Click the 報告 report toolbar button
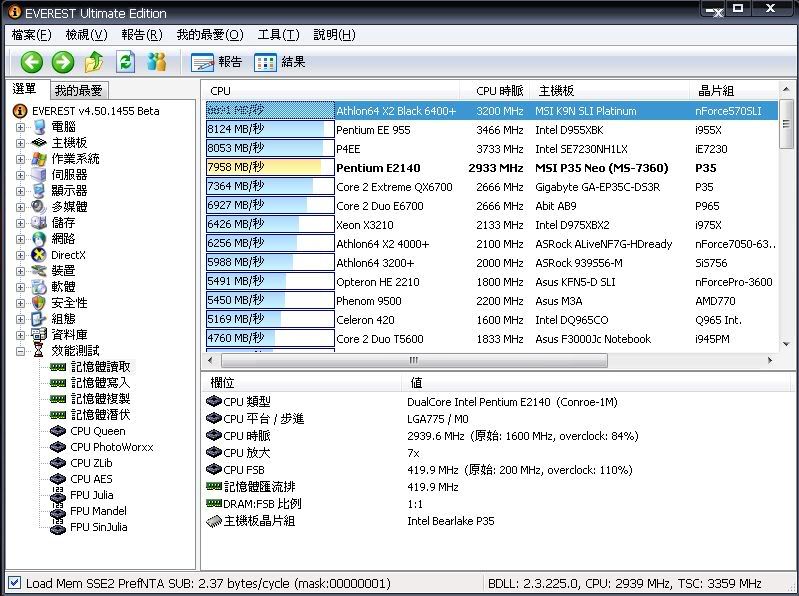The image size is (799, 596). 217,62
